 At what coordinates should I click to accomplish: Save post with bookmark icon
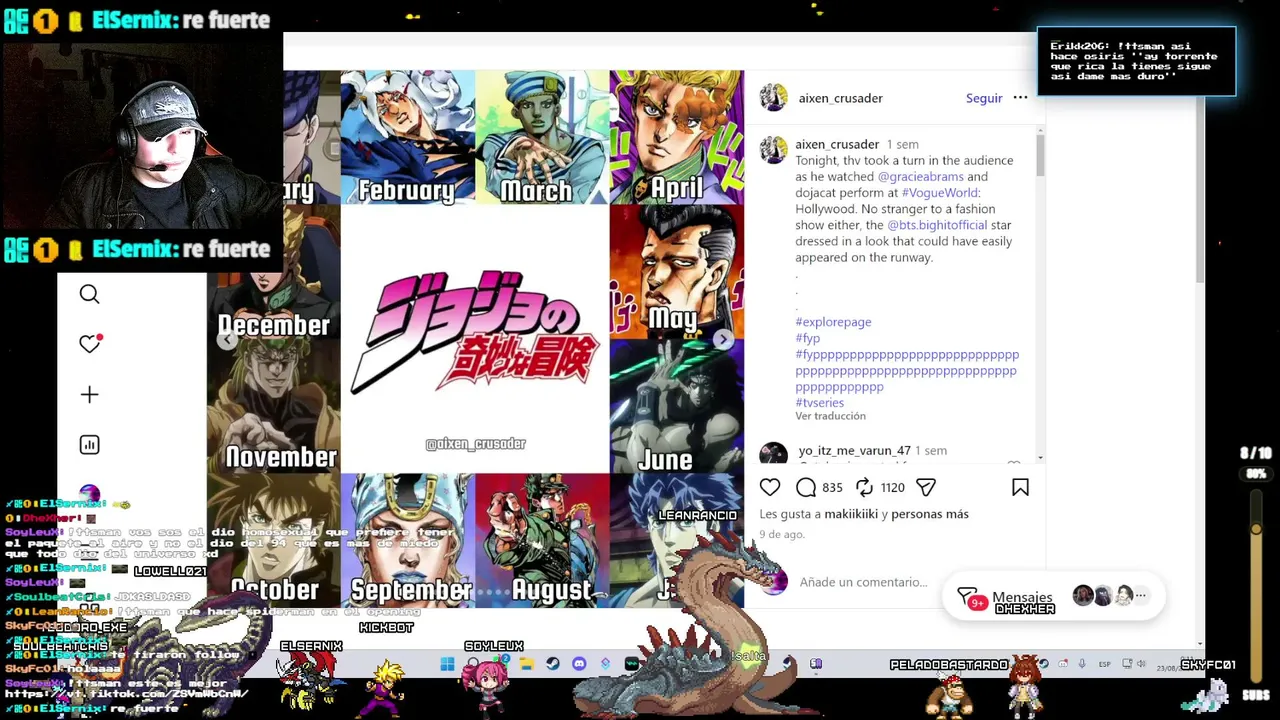click(x=1020, y=487)
